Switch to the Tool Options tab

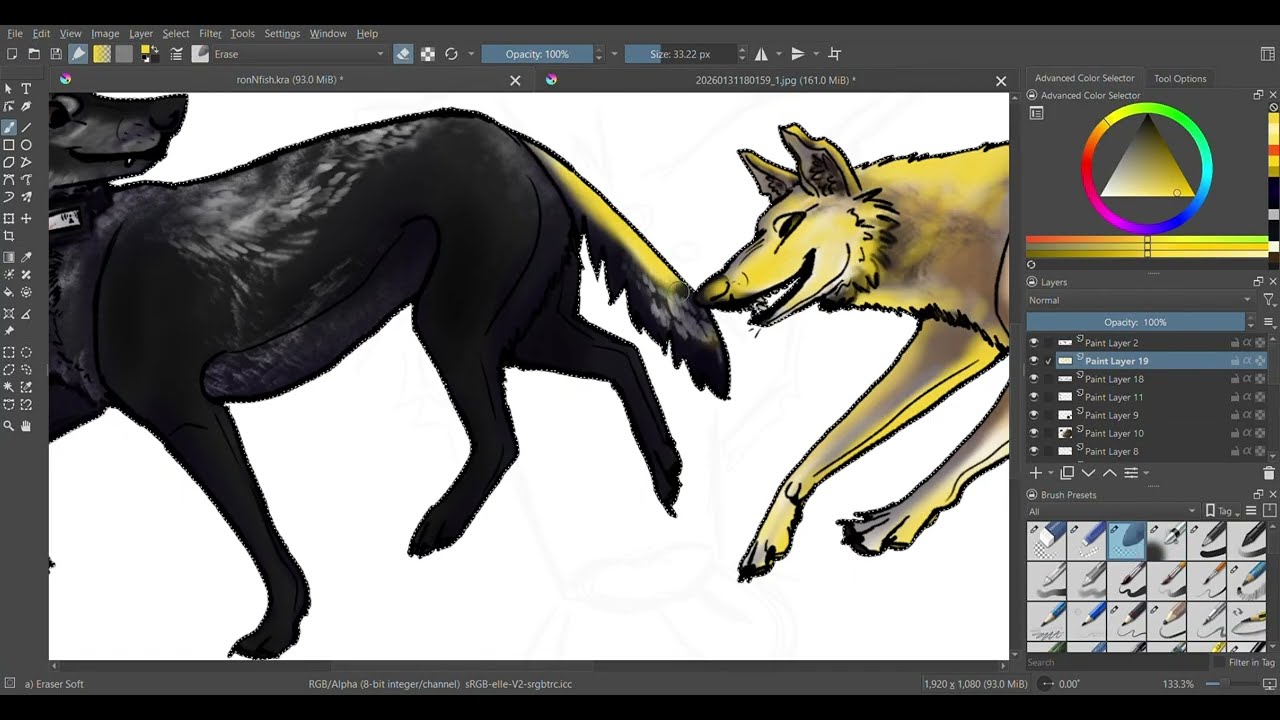[1180, 78]
